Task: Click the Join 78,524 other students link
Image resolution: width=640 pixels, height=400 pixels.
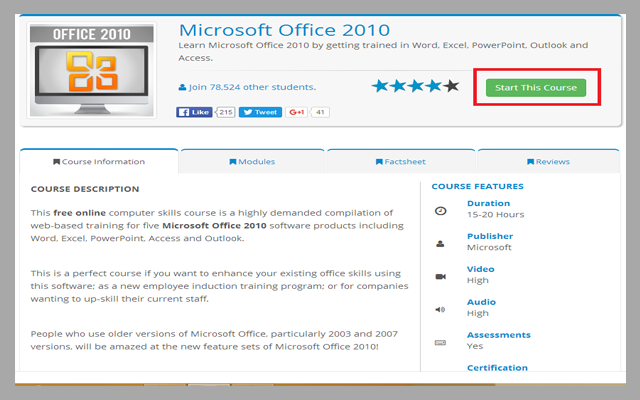Action: coord(246,87)
